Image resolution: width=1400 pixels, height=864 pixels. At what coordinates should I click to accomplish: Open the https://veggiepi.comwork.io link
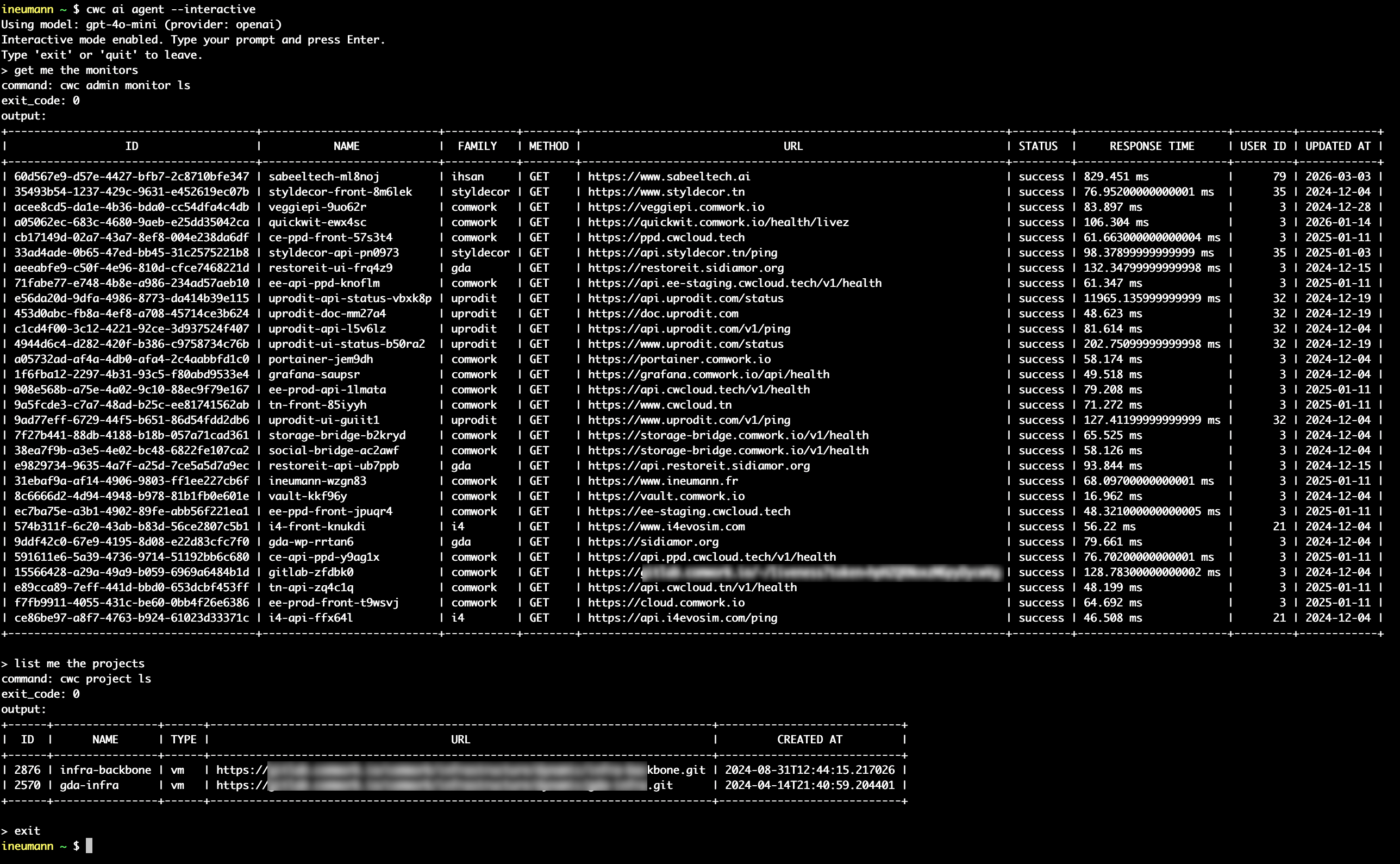676,207
